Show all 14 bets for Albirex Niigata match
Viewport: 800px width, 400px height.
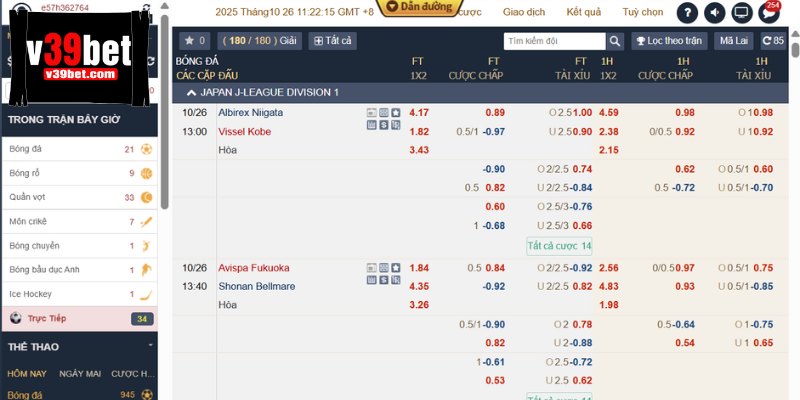[x=559, y=246]
